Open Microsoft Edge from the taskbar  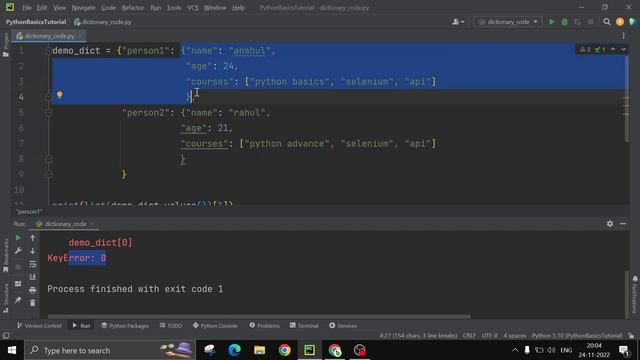click(234, 350)
